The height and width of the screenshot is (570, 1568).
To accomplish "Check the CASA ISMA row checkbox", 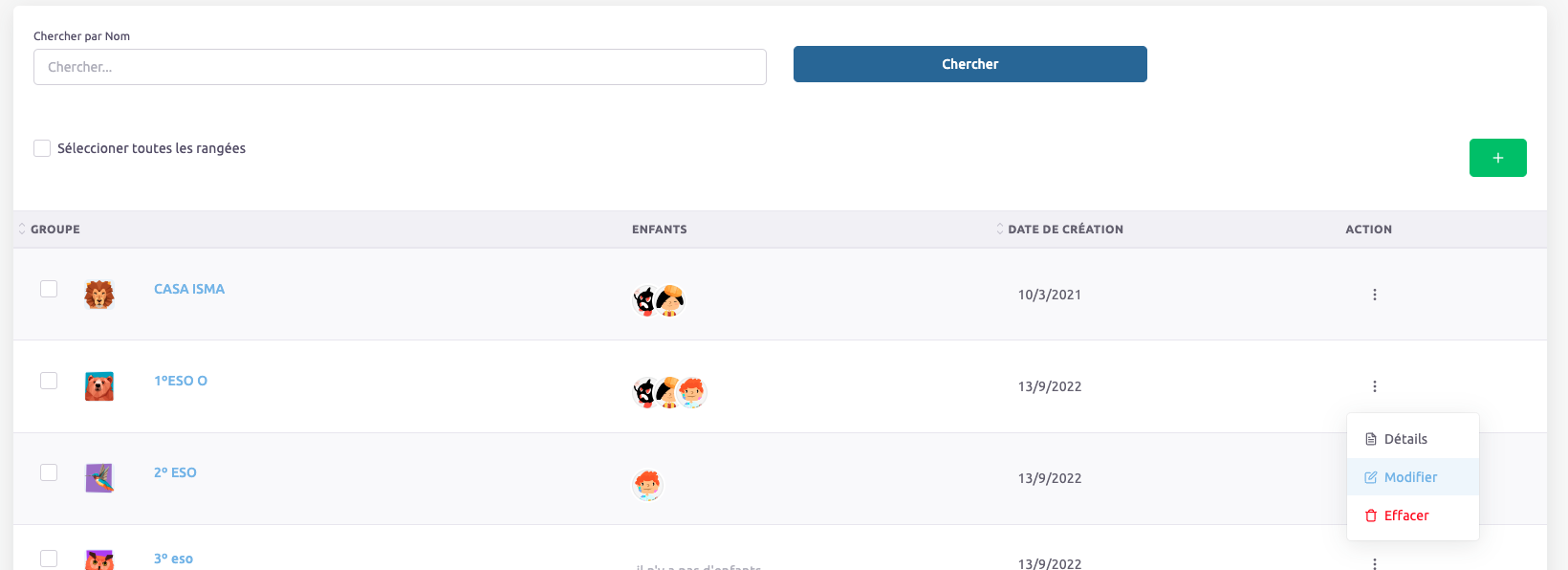I will (49, 289).
